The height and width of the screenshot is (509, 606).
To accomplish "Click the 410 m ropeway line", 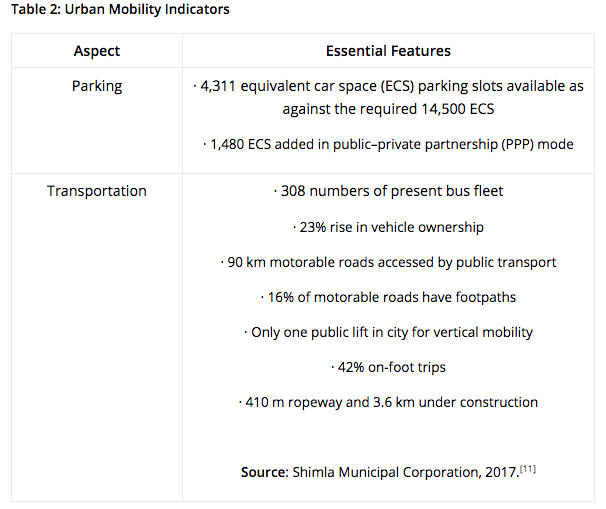I will click(x=388, y=402).
